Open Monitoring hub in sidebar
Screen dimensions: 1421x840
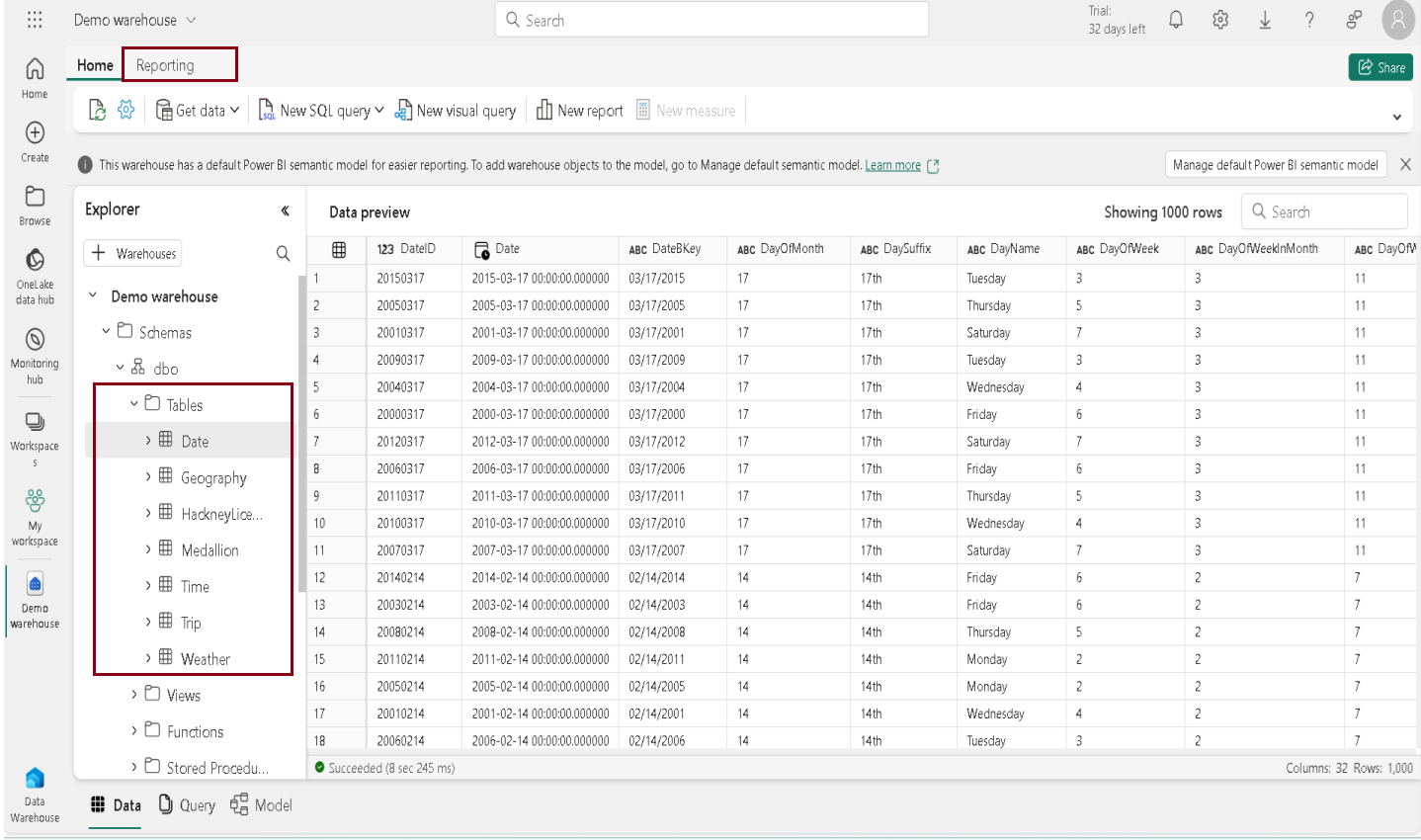tap(35, 356)
